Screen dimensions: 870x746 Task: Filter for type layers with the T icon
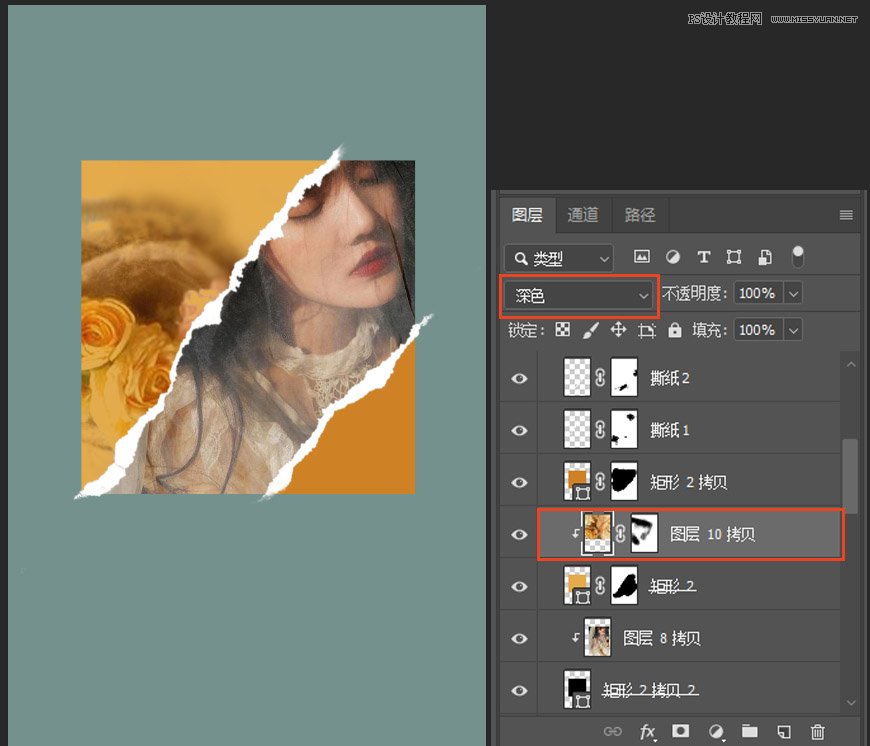click(704, 257)
